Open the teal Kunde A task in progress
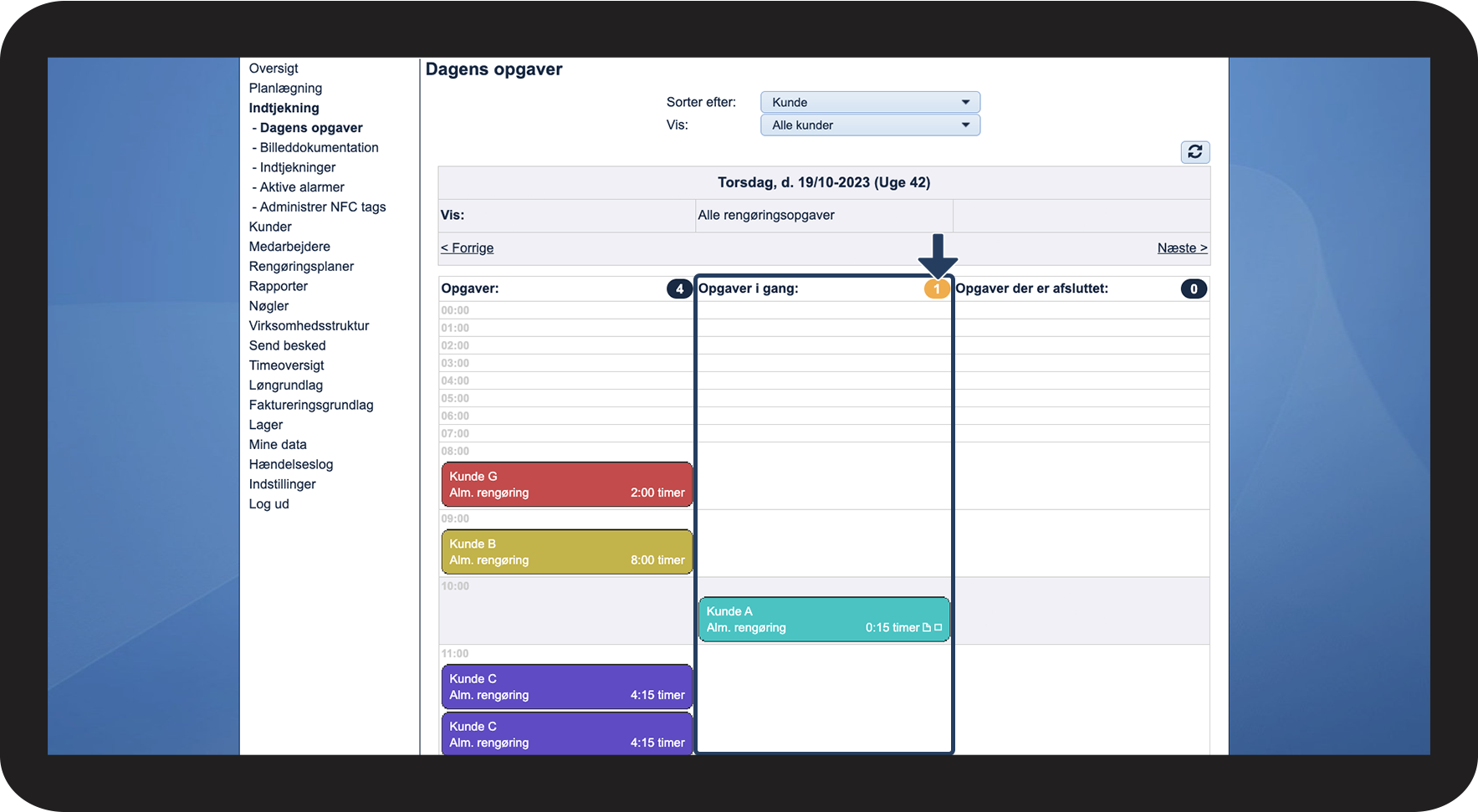The image size is (1478, 812). click(x=824, y=620)
